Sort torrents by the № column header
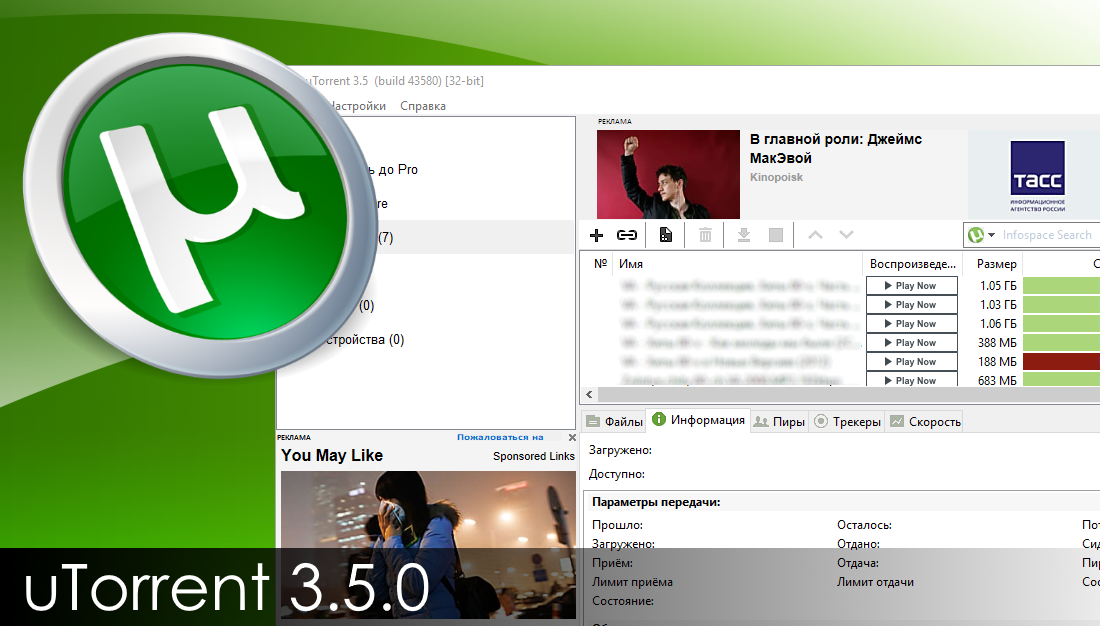Image resolution: width=1100 pixels, height=626 pixels. 601,264
